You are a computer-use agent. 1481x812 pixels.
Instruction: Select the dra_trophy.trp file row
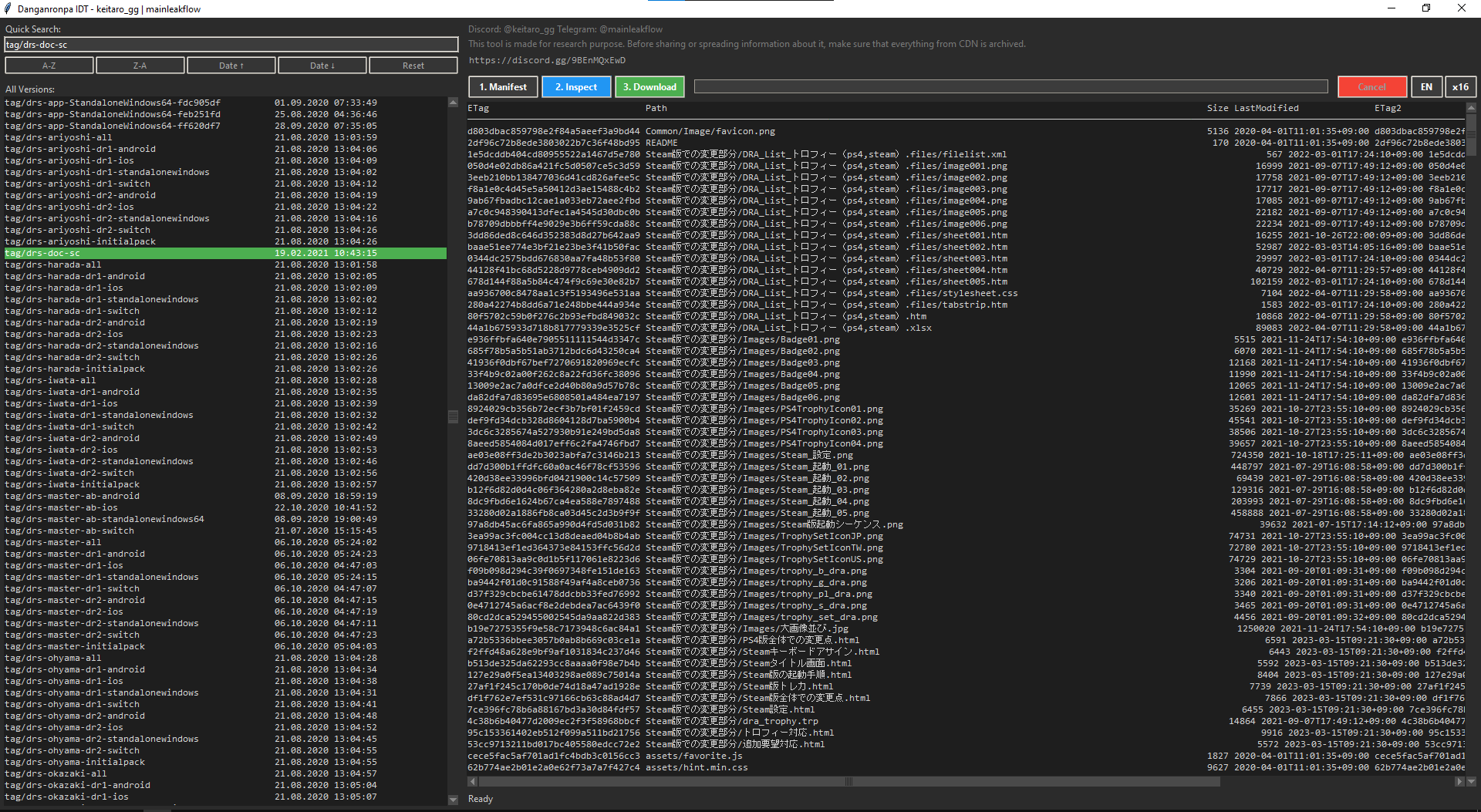point(966,721)
